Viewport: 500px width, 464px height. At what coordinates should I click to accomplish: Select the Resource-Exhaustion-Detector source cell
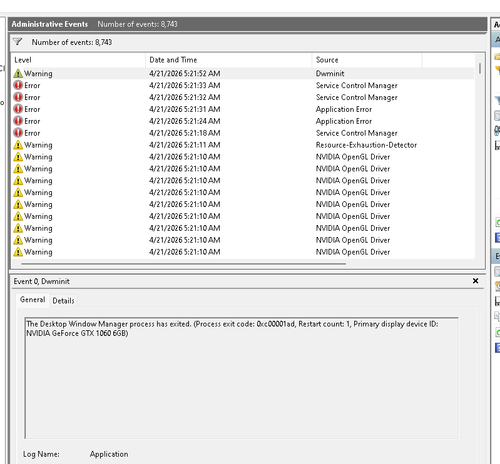click(x=366, y=145)
